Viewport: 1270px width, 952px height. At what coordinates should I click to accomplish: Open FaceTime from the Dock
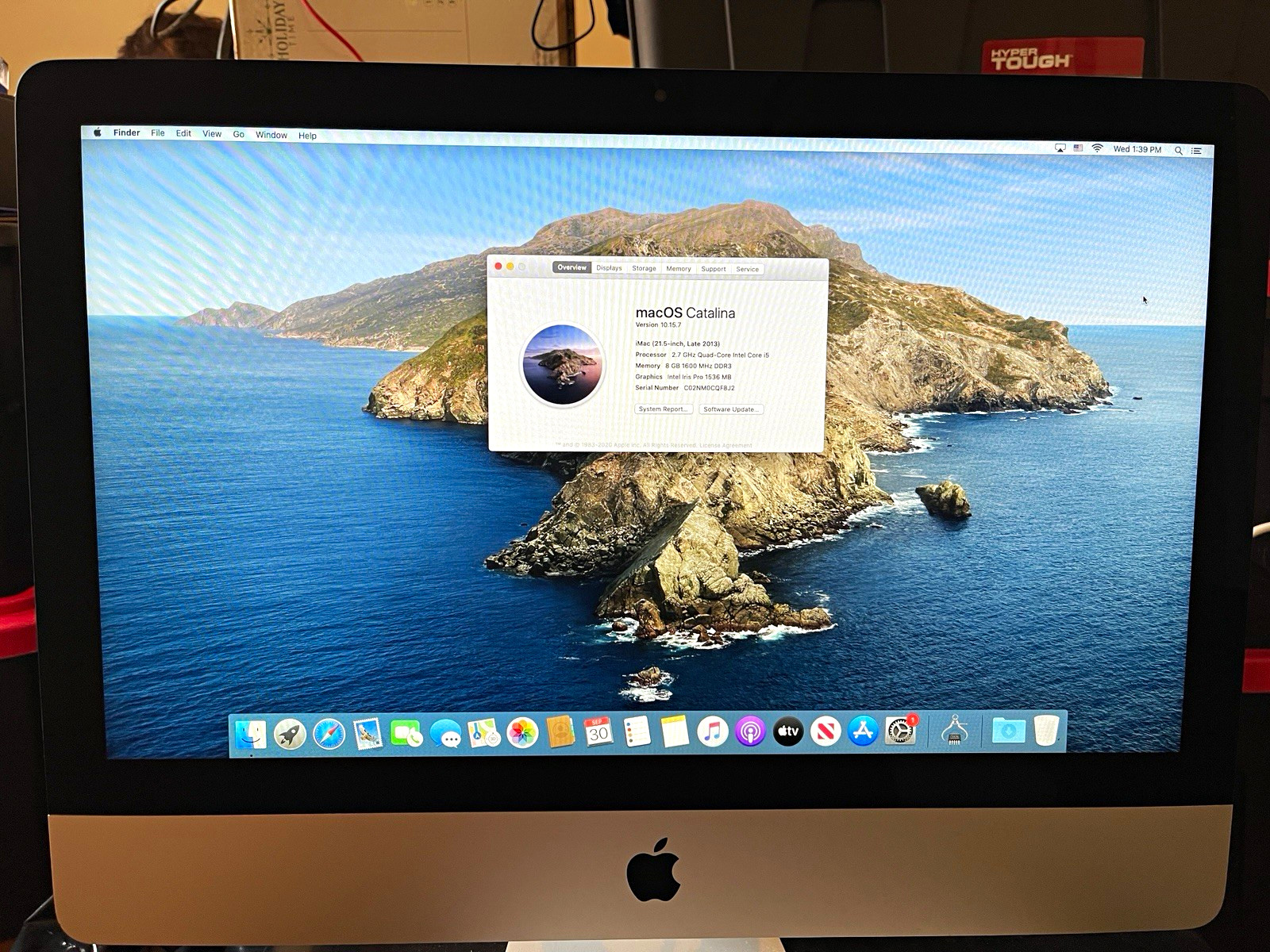click(x=406, y=734)
